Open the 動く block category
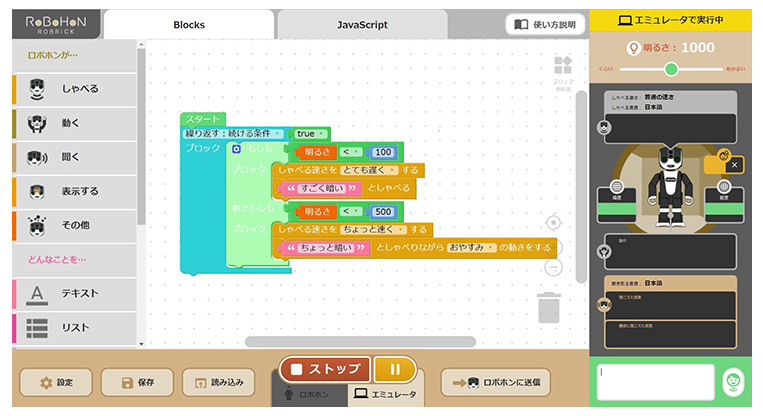The width and height of the screenshot is (763, 416). point(74,123)
